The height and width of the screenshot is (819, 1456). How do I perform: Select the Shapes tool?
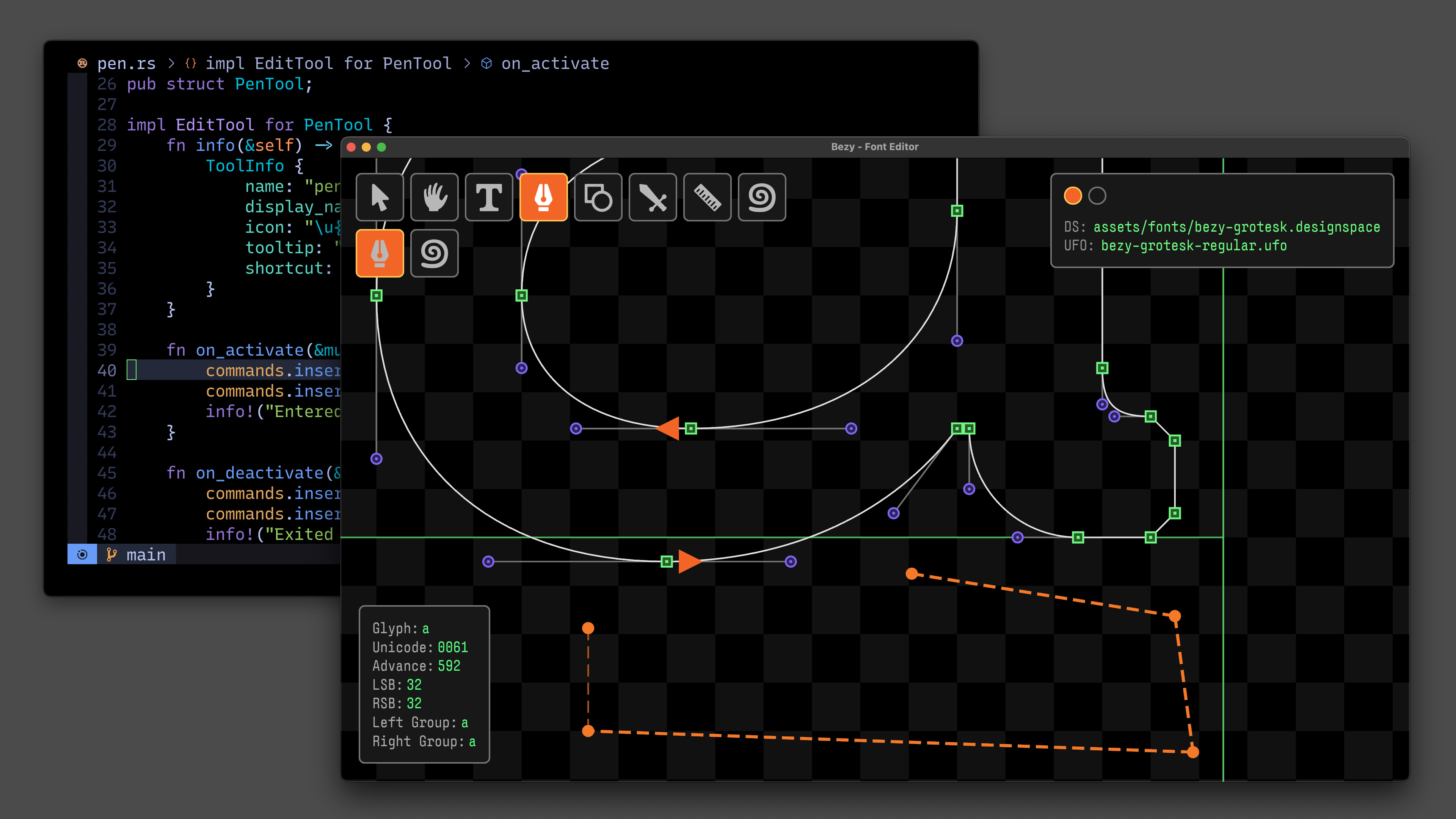598,197
